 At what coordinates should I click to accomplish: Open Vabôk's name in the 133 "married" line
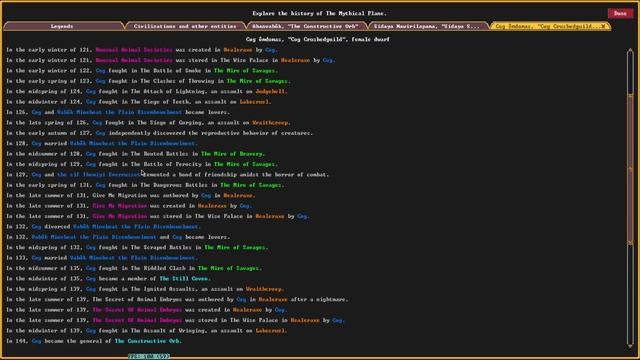133,258
